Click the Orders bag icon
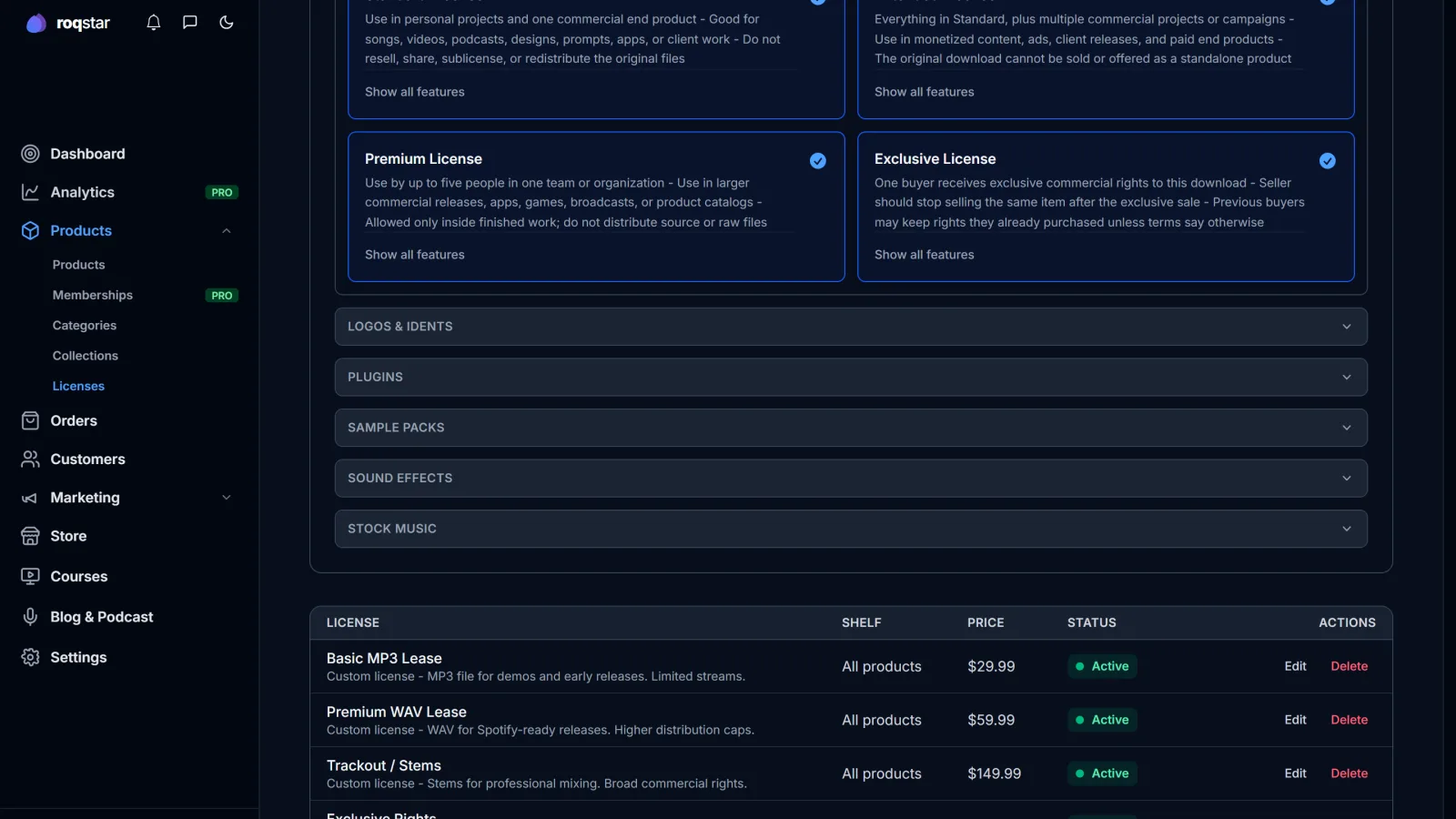This screenshot has height=819, width=1456. [30, 420]
